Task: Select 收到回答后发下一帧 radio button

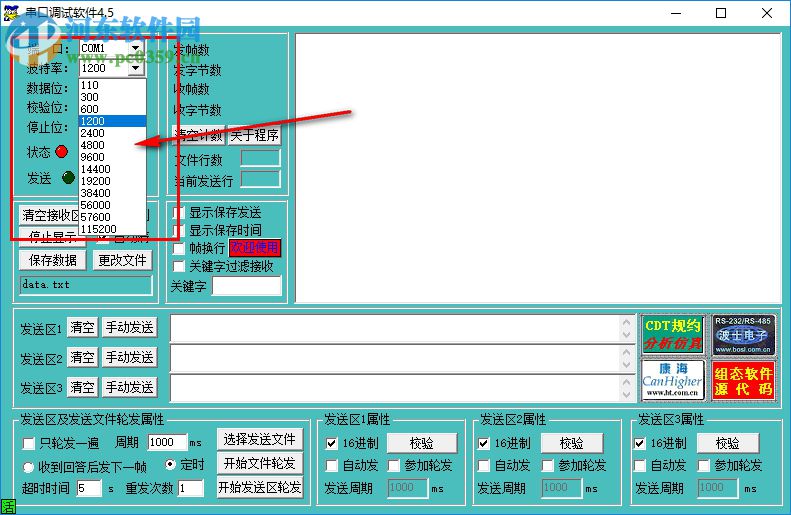Action: click(x=29, y=467)
